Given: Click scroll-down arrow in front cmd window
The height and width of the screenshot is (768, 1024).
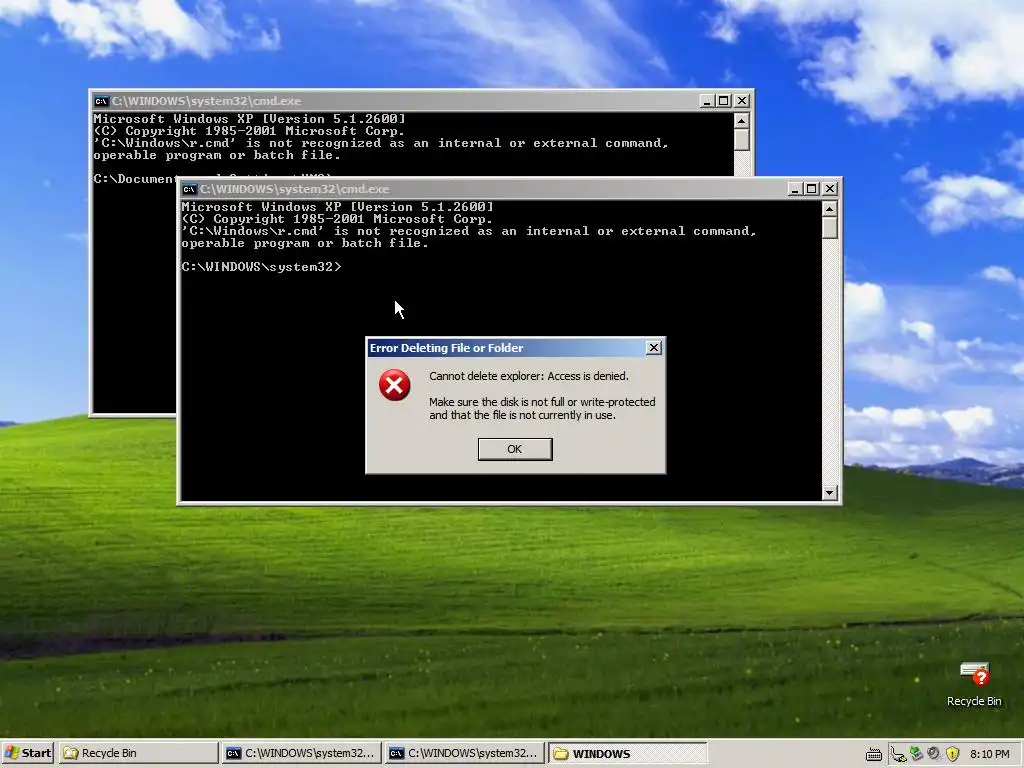Looking at the screenshot, I should 829,493.
